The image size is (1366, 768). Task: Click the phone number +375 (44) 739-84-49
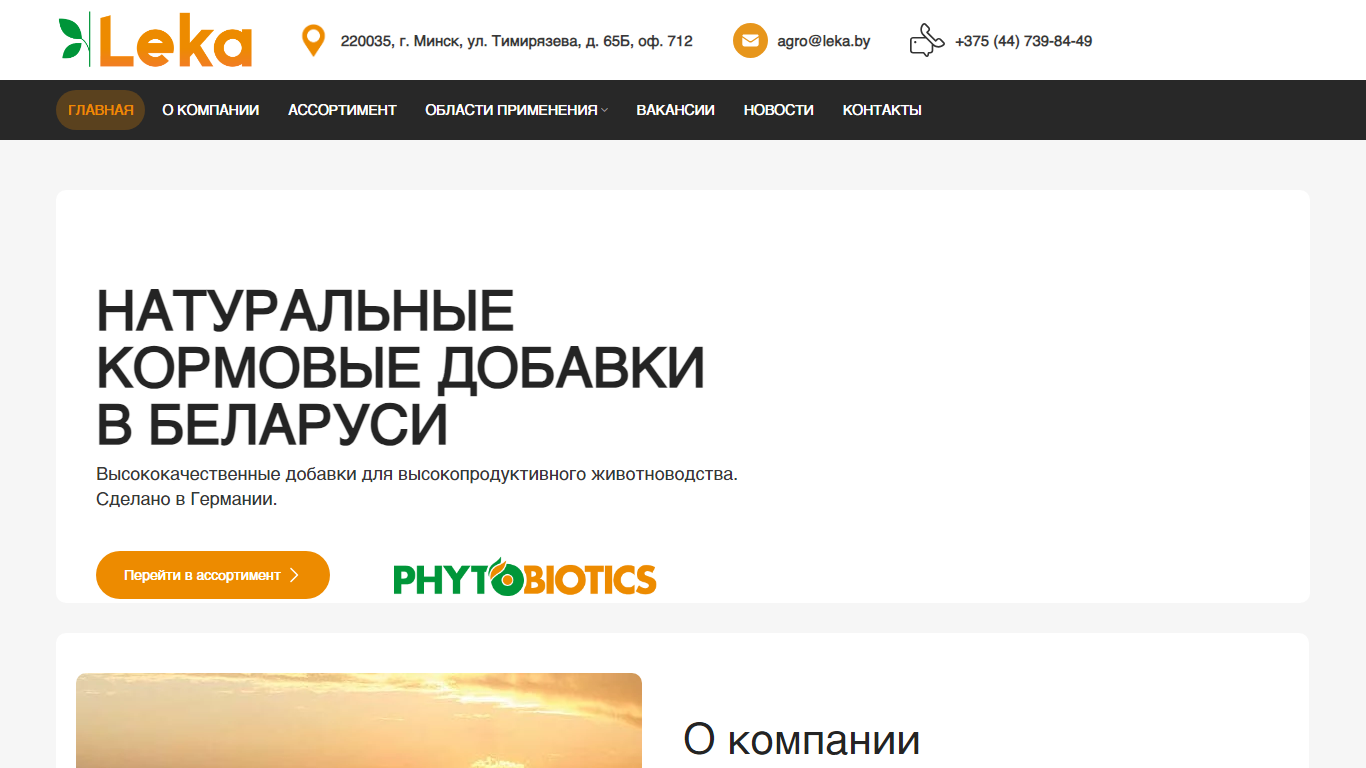point(1023,41)
